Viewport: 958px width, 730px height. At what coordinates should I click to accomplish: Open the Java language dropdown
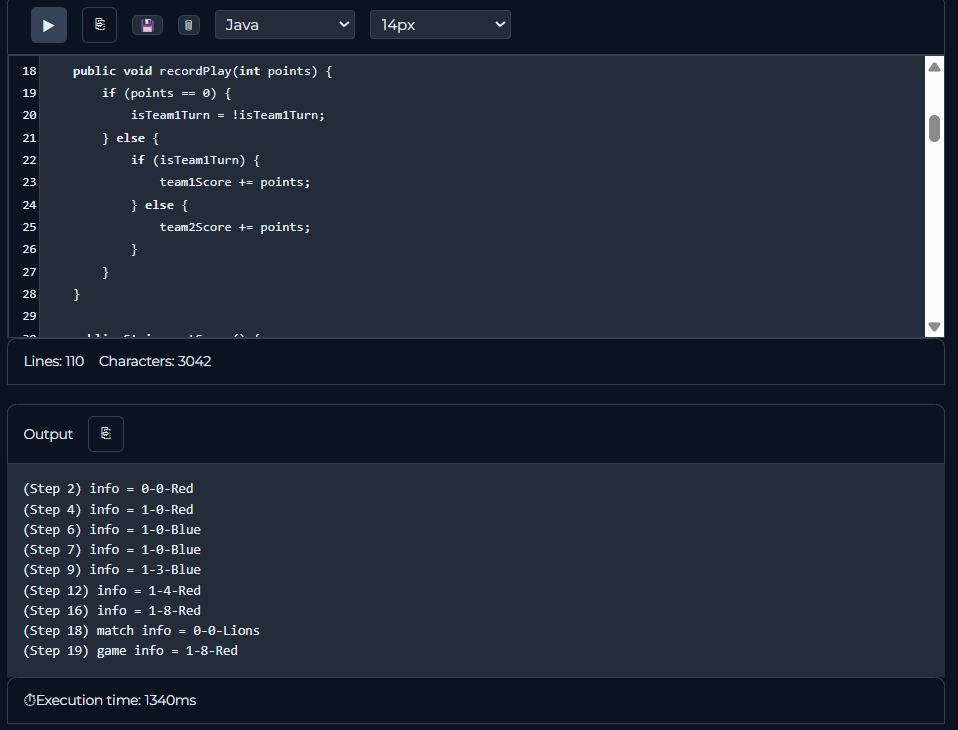pyautogui.click(x=284, y=25)
